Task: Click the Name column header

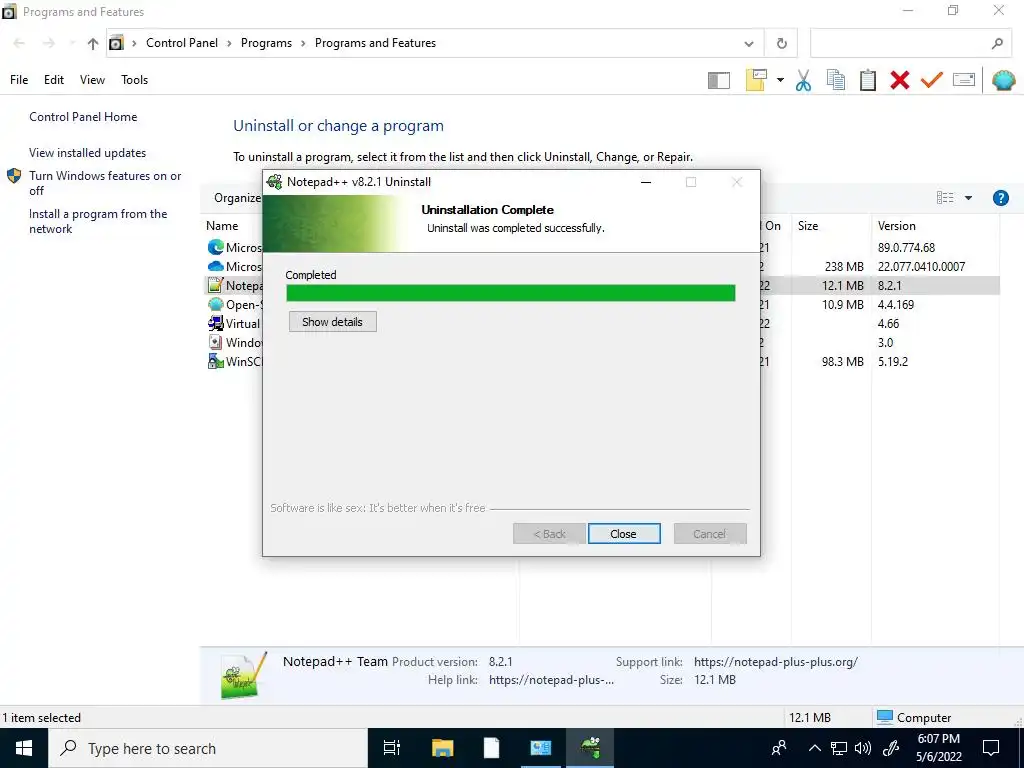Action: (222, 226)
